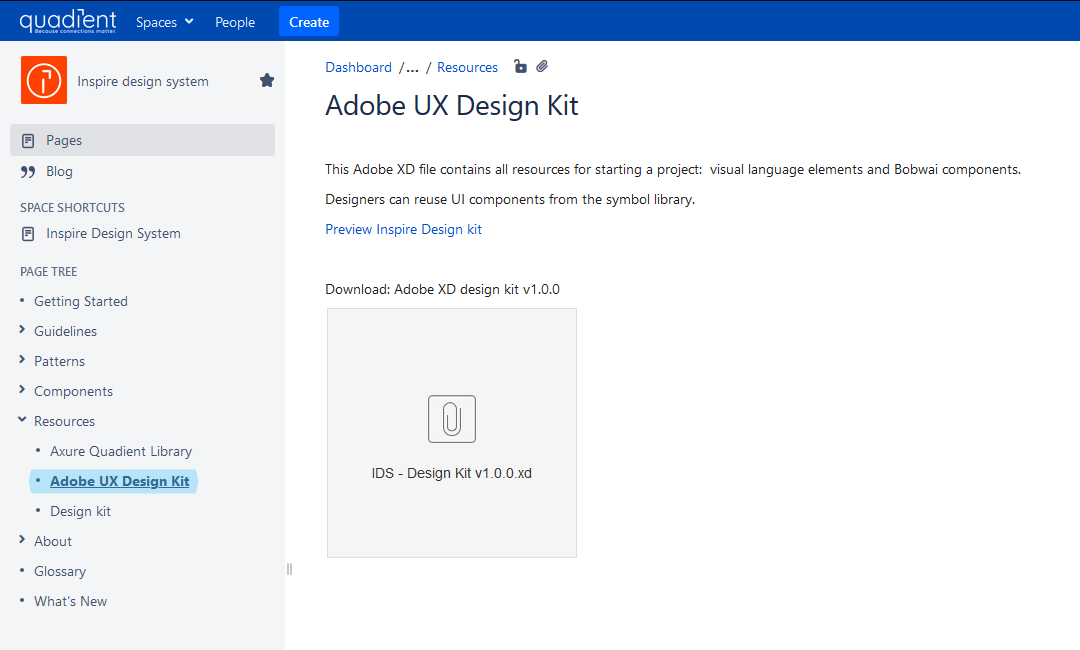
Task: Open the What's New page
Action: (x=70, y=601)
